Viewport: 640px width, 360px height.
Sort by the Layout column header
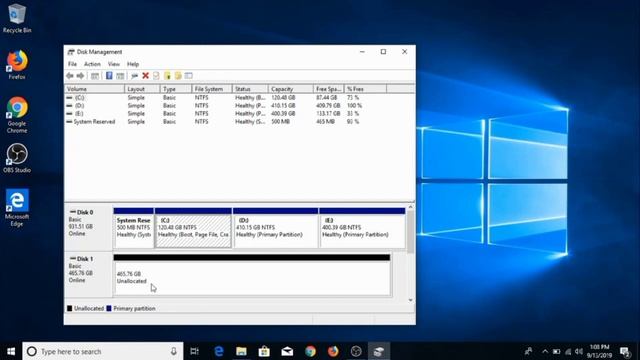[142, 89]
